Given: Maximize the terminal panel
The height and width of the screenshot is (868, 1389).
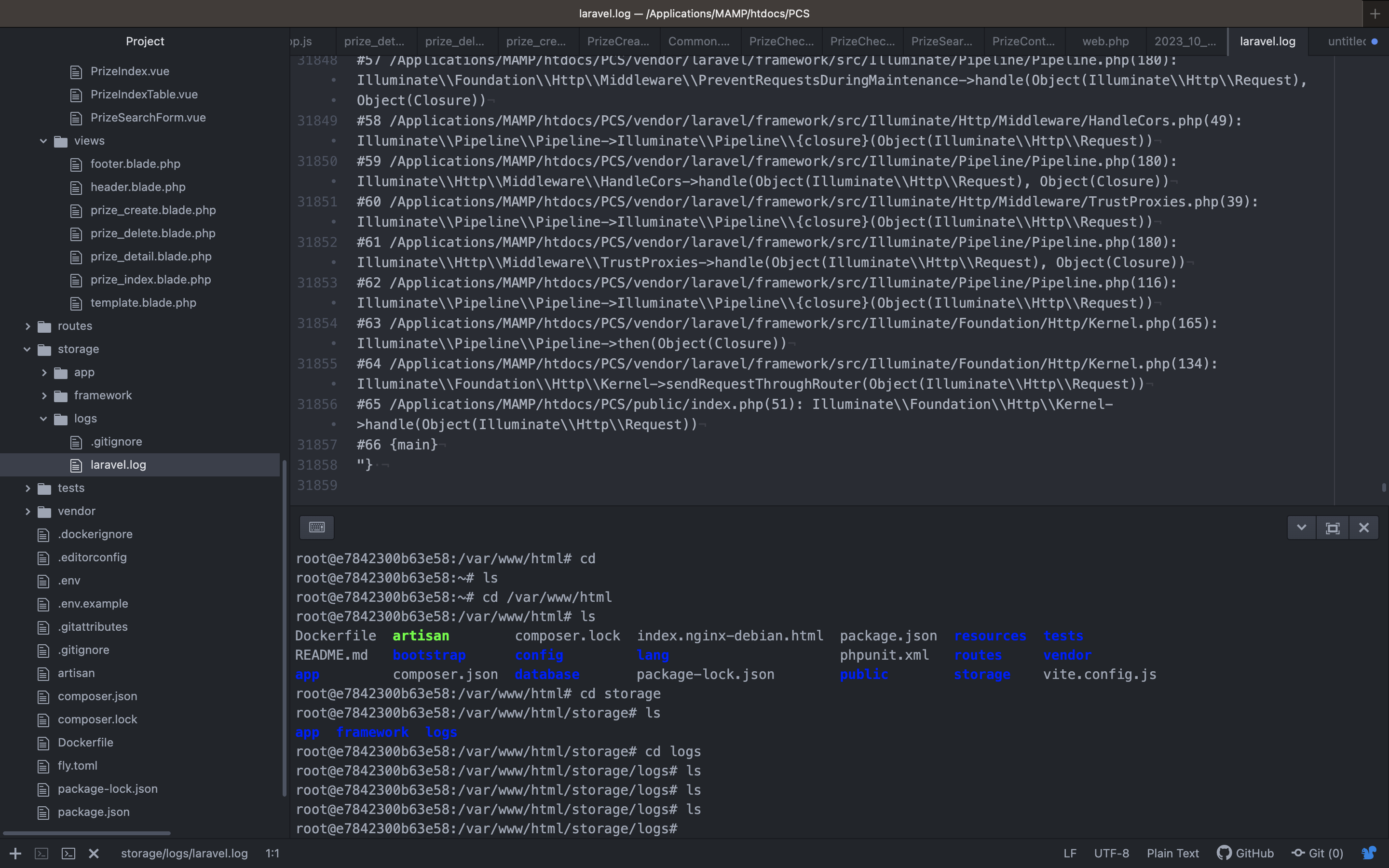Looking at the screenshot, I should (x=1332, y=528).
